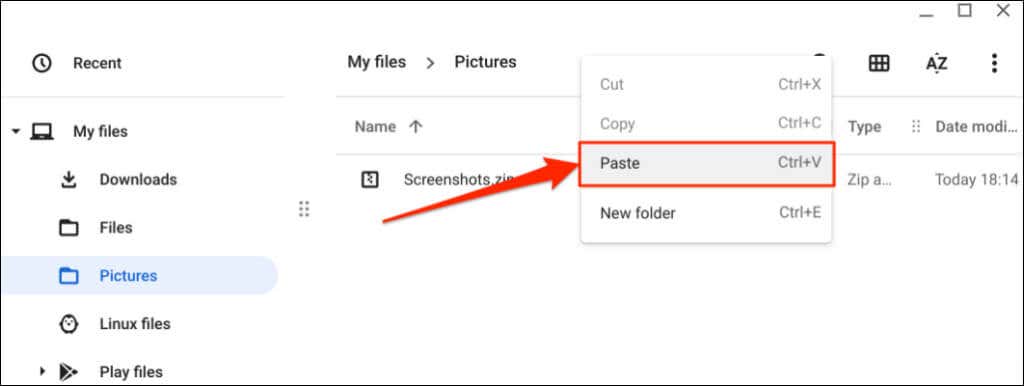Click the Play files icon

pyautogui.click(x=69, y=372)
